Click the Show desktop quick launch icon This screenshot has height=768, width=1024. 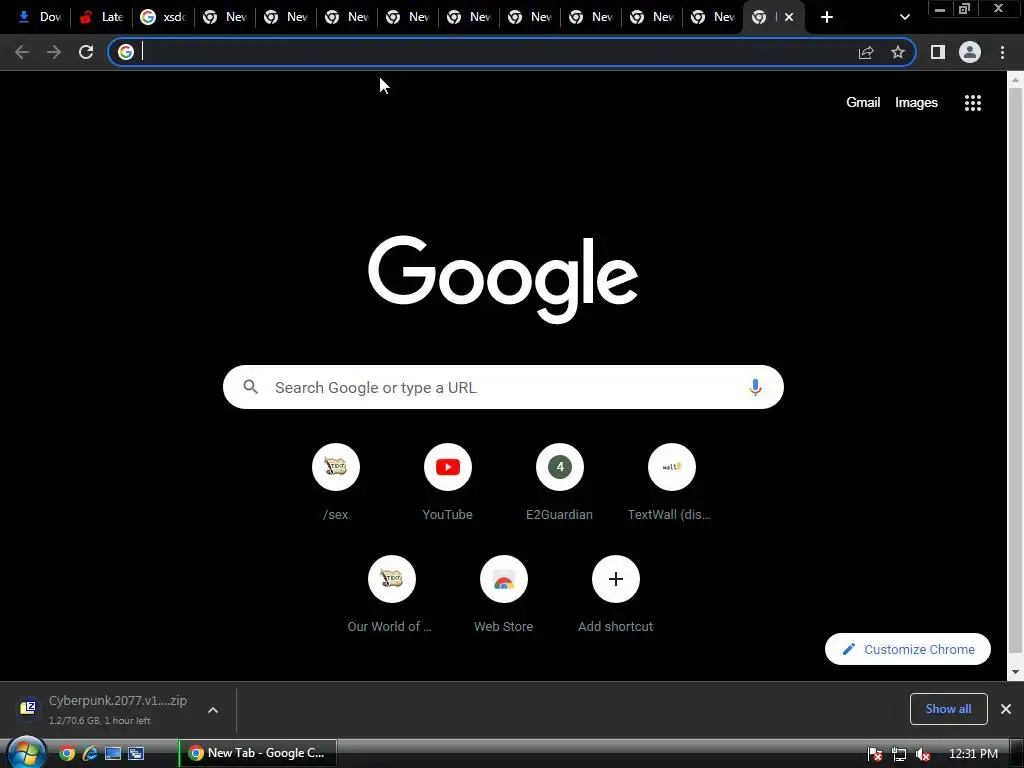coord(112,754)
